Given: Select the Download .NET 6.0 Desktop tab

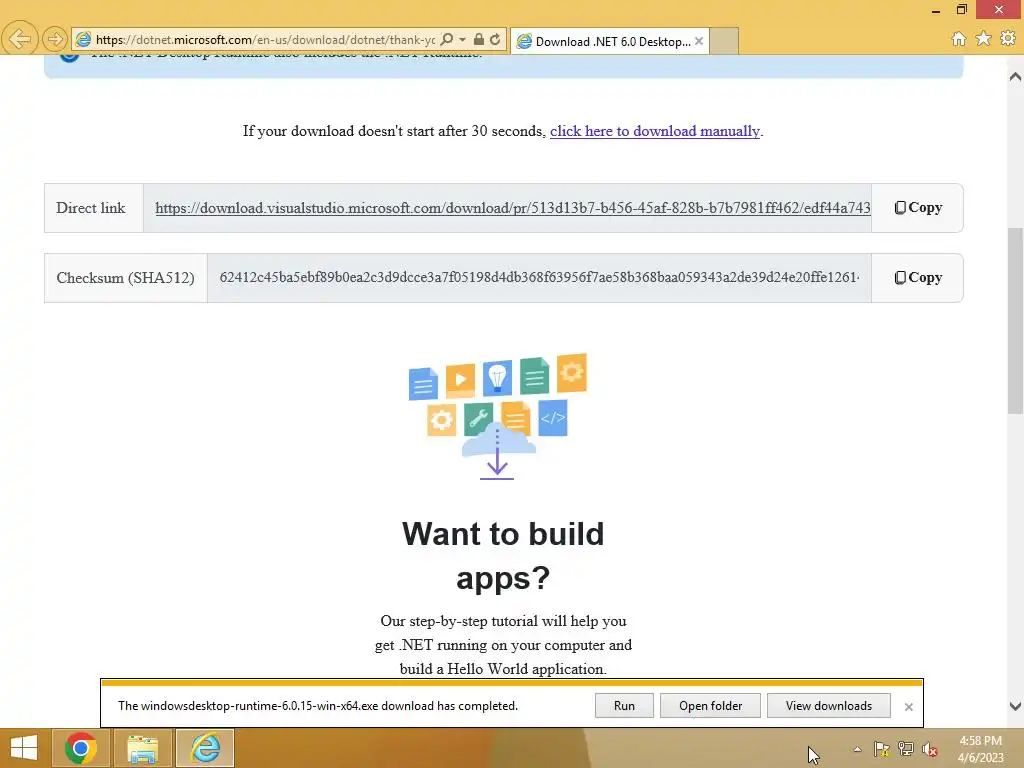Looking at the screenshot, I should tap(609, 41).
